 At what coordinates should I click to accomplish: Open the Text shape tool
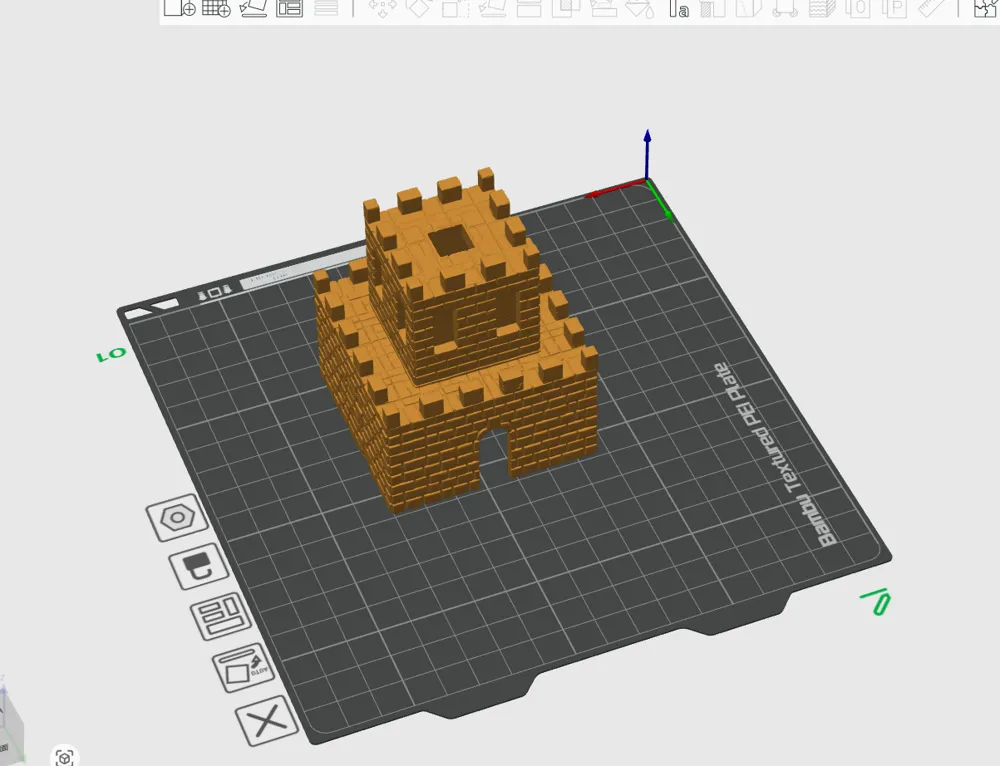tap(679, 8)
